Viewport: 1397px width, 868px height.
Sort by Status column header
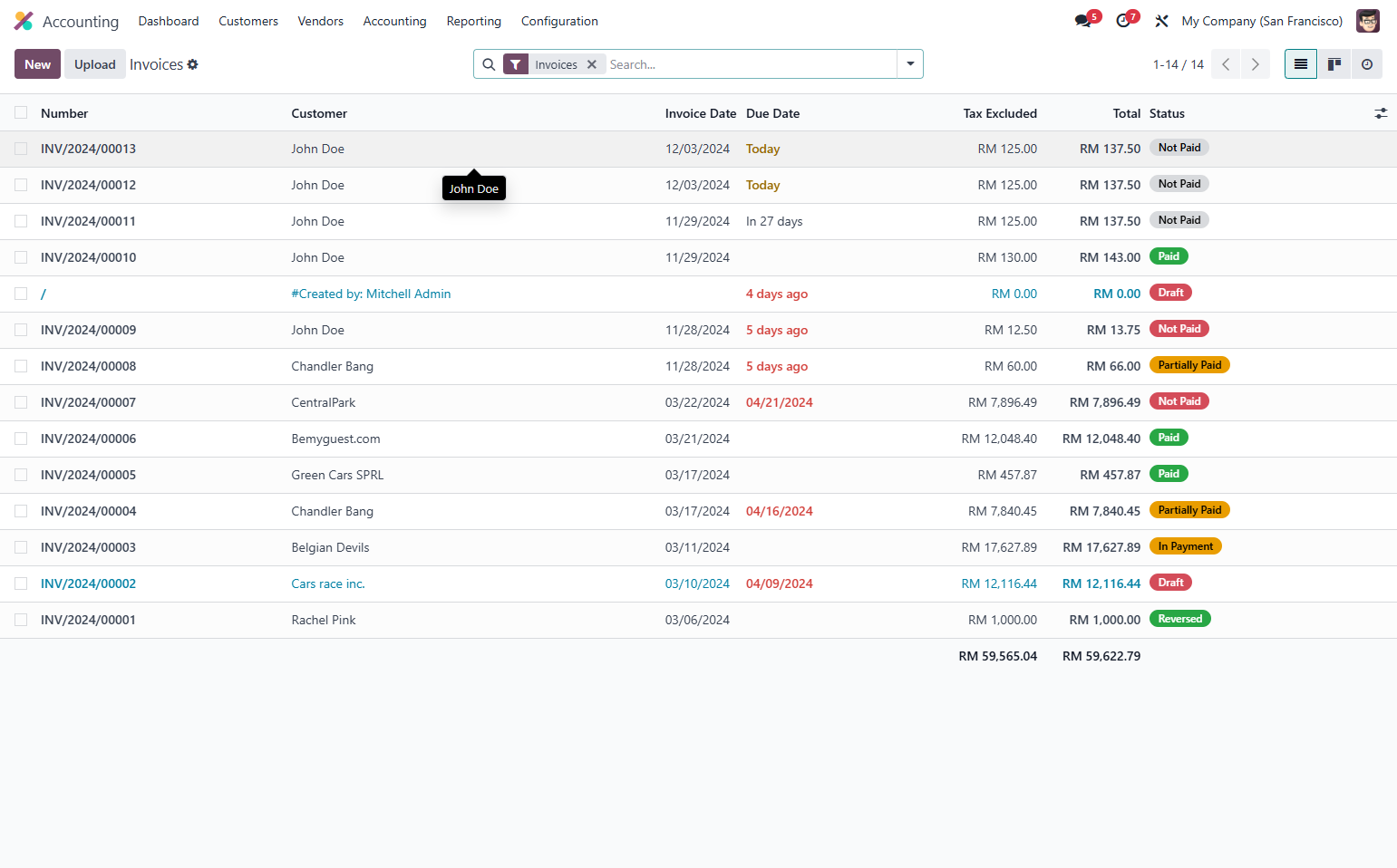tap(1167, 113)
